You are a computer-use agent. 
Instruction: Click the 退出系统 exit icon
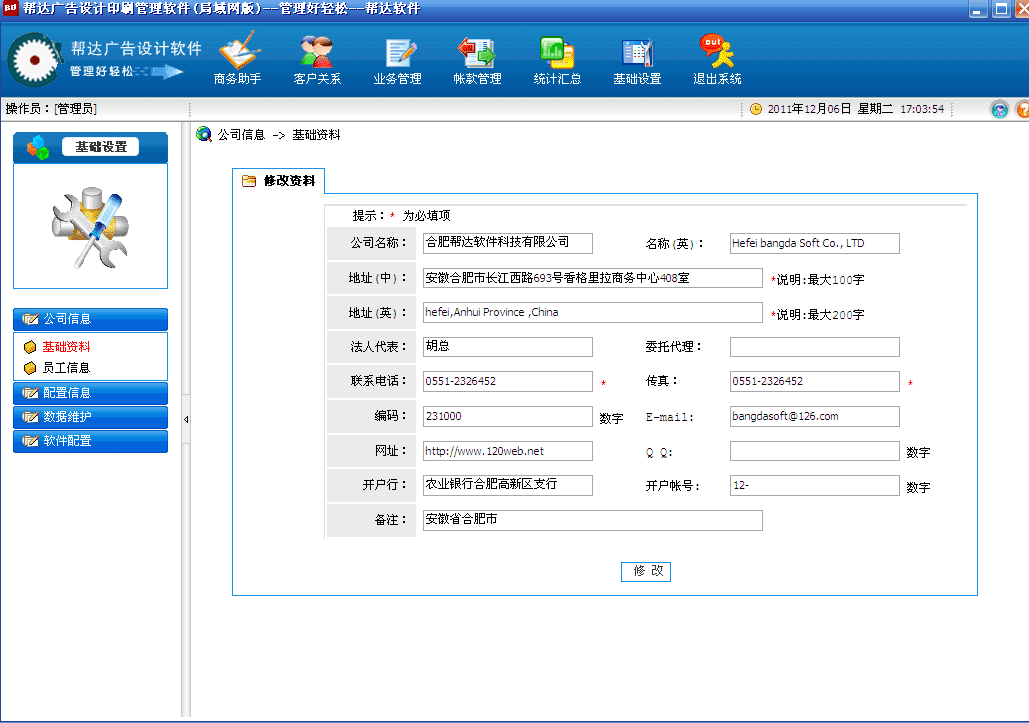717,60
